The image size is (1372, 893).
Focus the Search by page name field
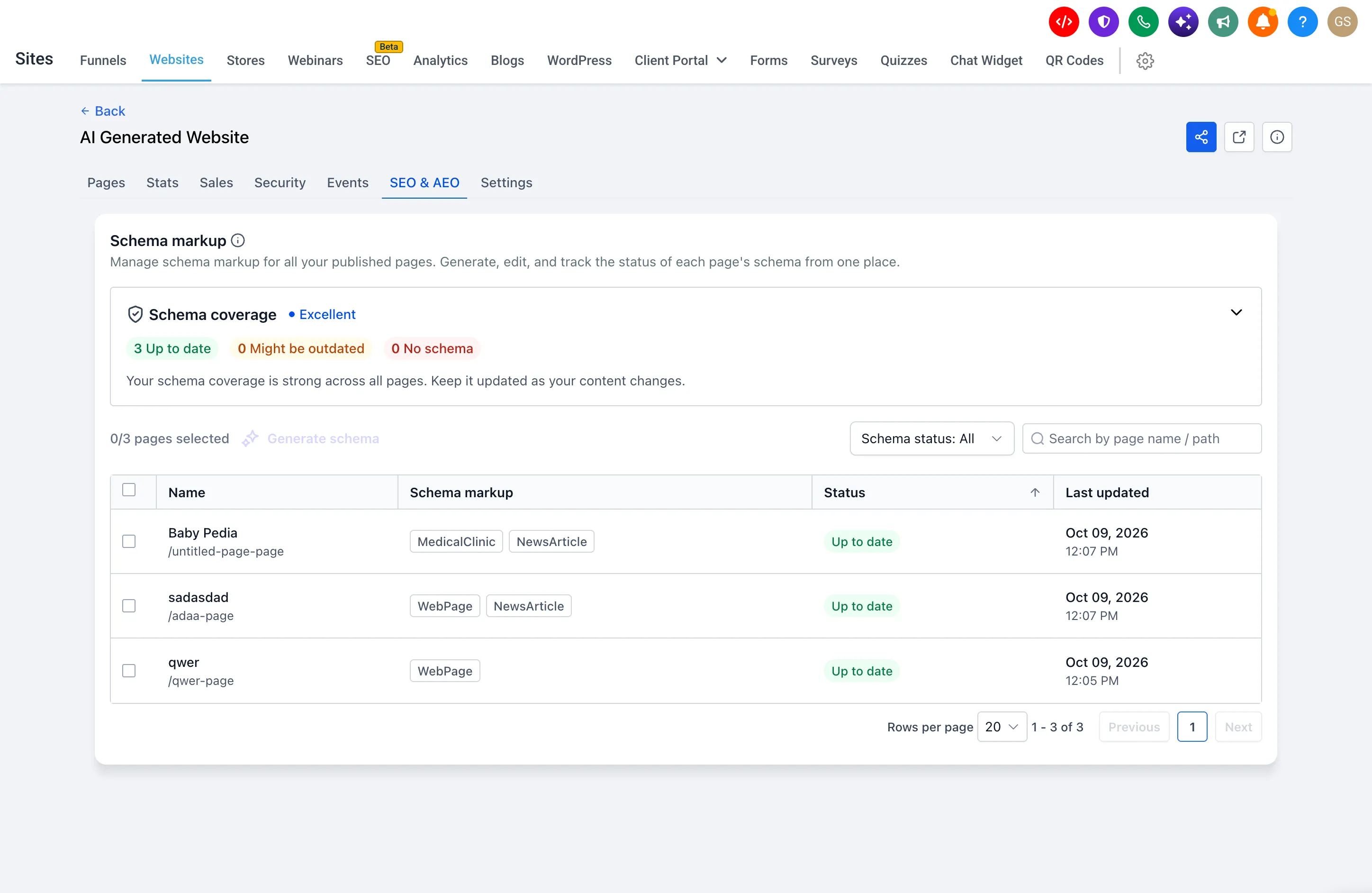click(1141, 438)
